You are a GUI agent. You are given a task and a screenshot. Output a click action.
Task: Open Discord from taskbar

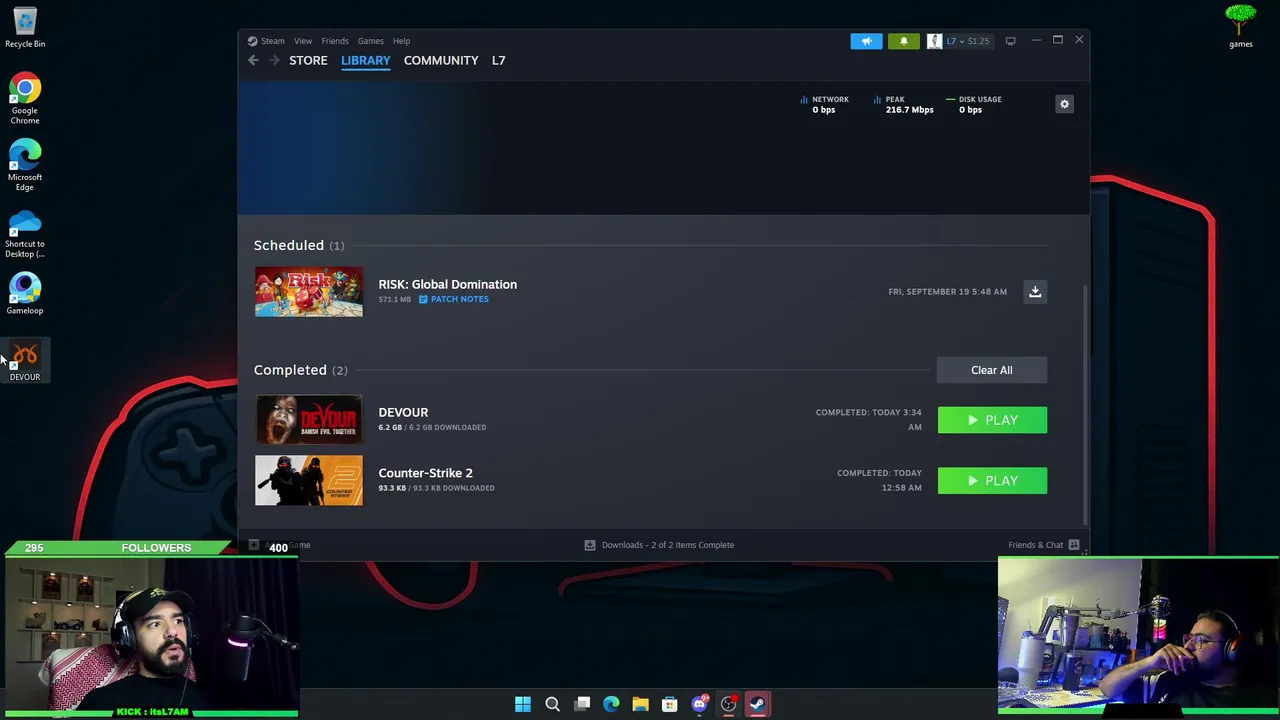pos(699,704)
